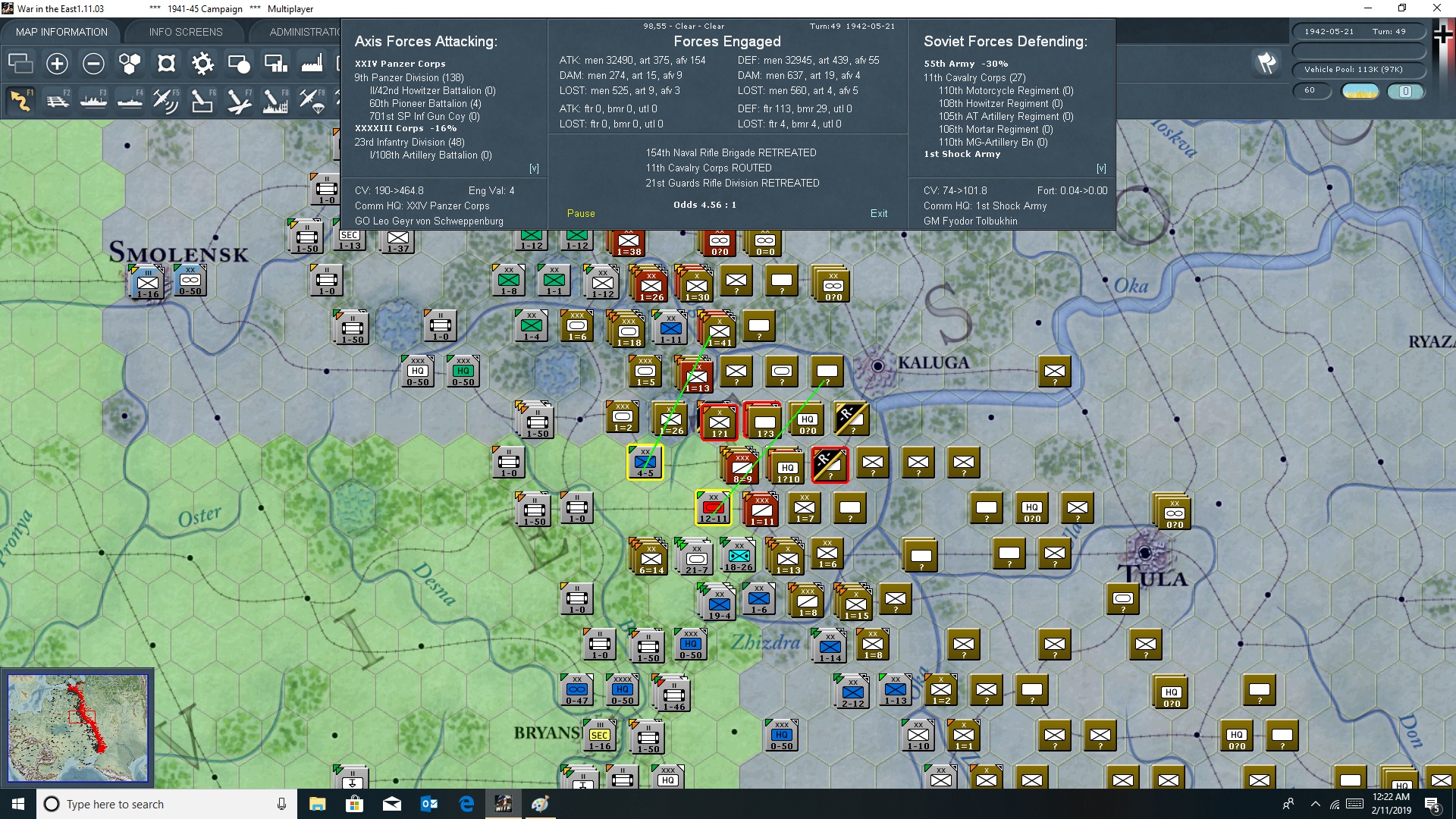Click the gear-shaped map settings icon

pyautogui.click(x=202, y=64)
